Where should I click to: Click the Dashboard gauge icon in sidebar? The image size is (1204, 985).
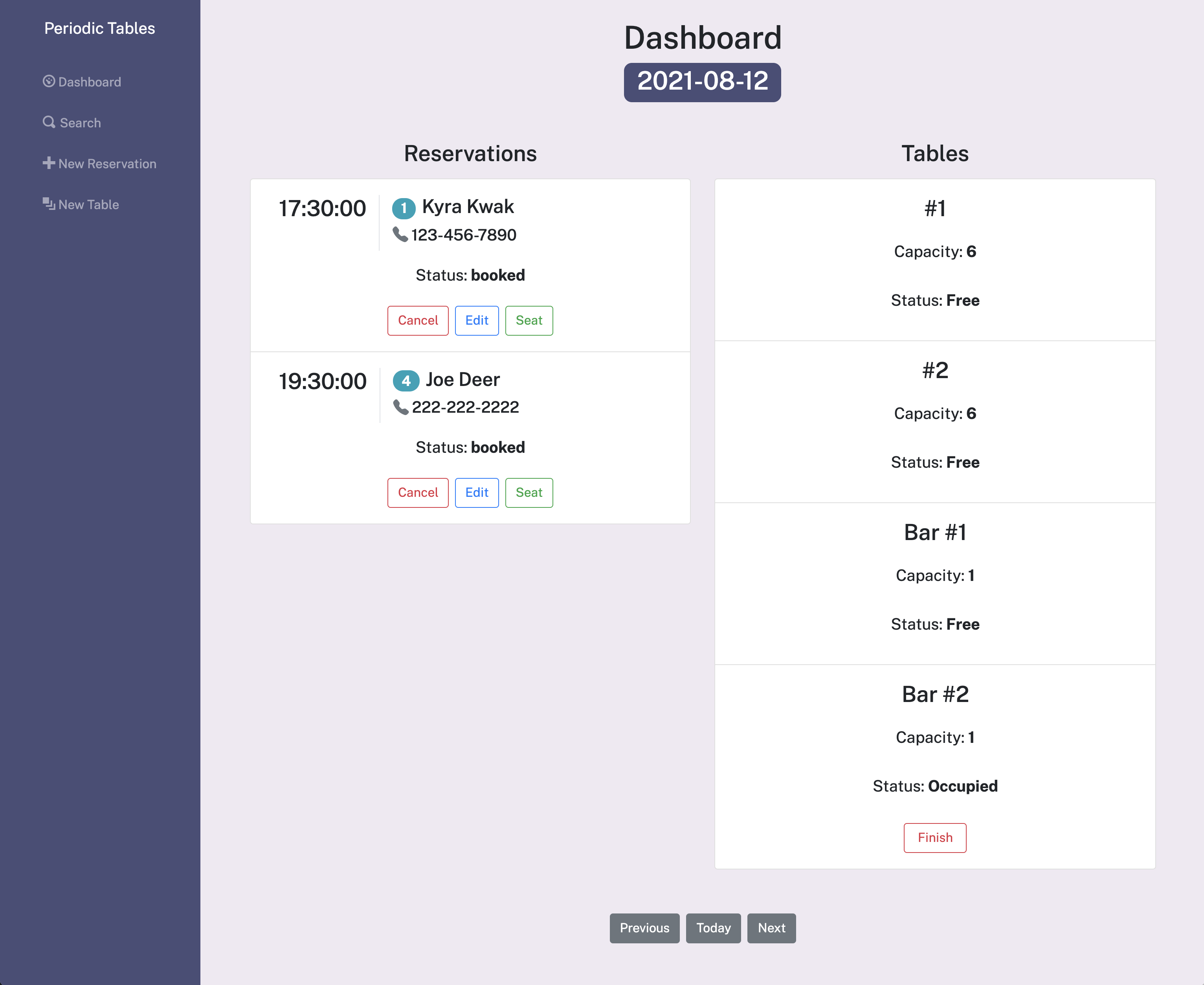click(49, 81)
